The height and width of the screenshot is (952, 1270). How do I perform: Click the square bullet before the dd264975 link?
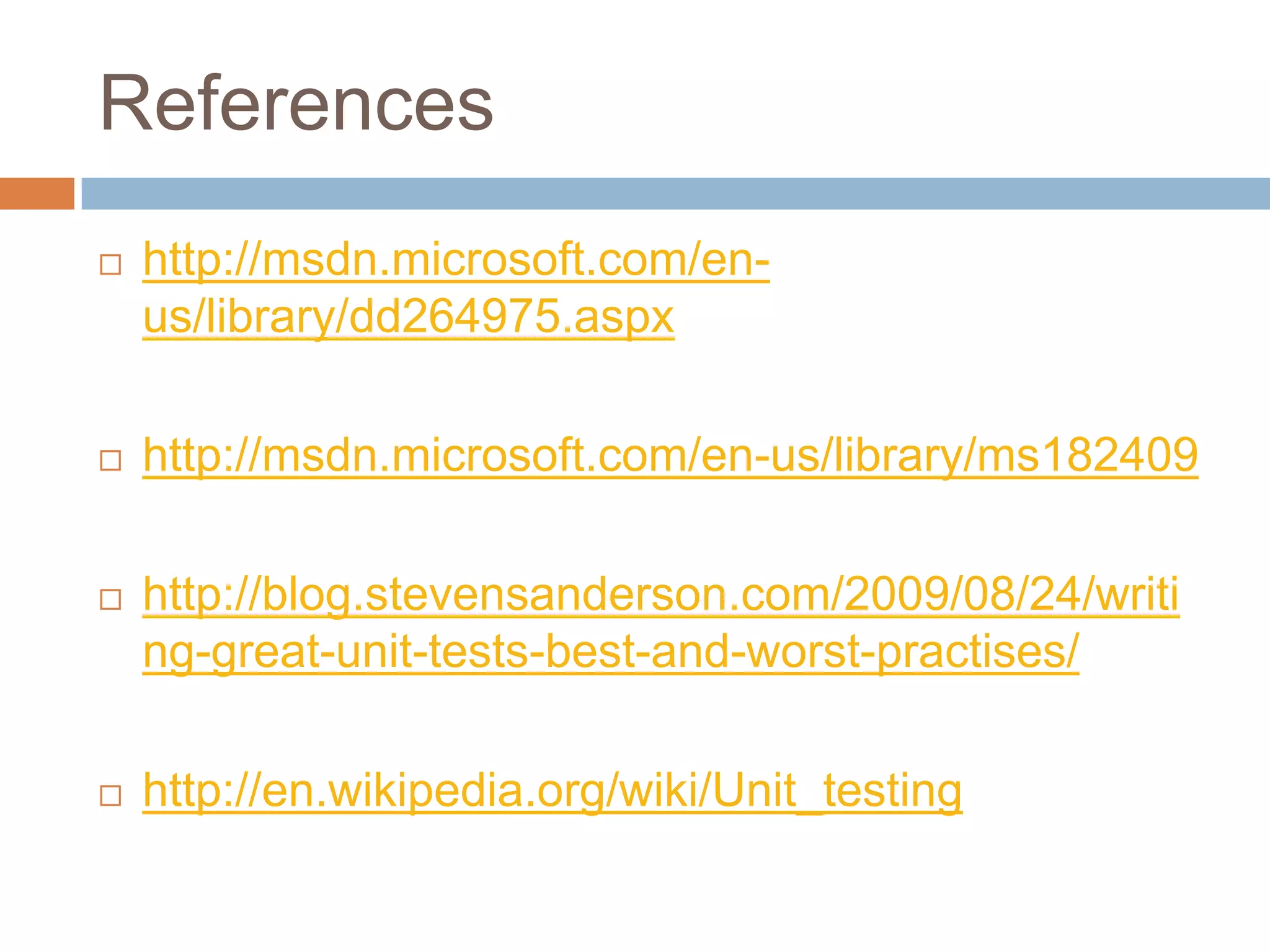pyautogui.click(x=110, y=265)
